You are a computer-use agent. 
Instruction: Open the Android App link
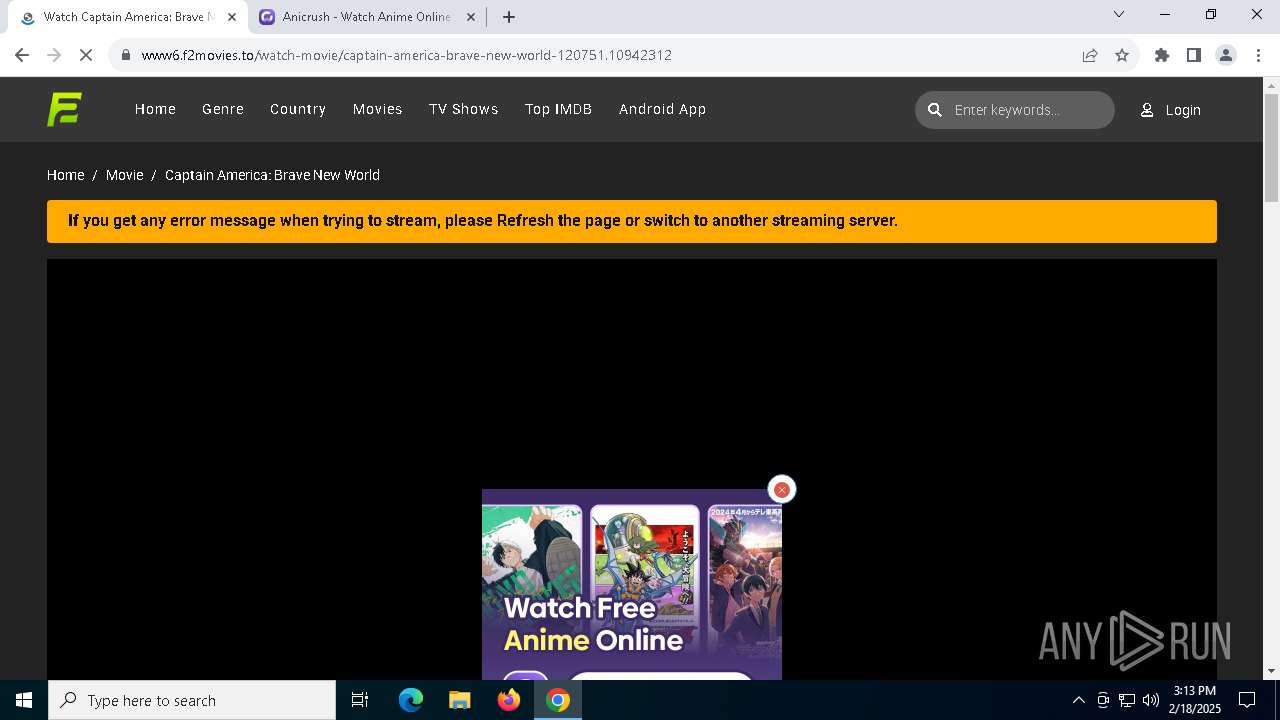pos(662,109)
